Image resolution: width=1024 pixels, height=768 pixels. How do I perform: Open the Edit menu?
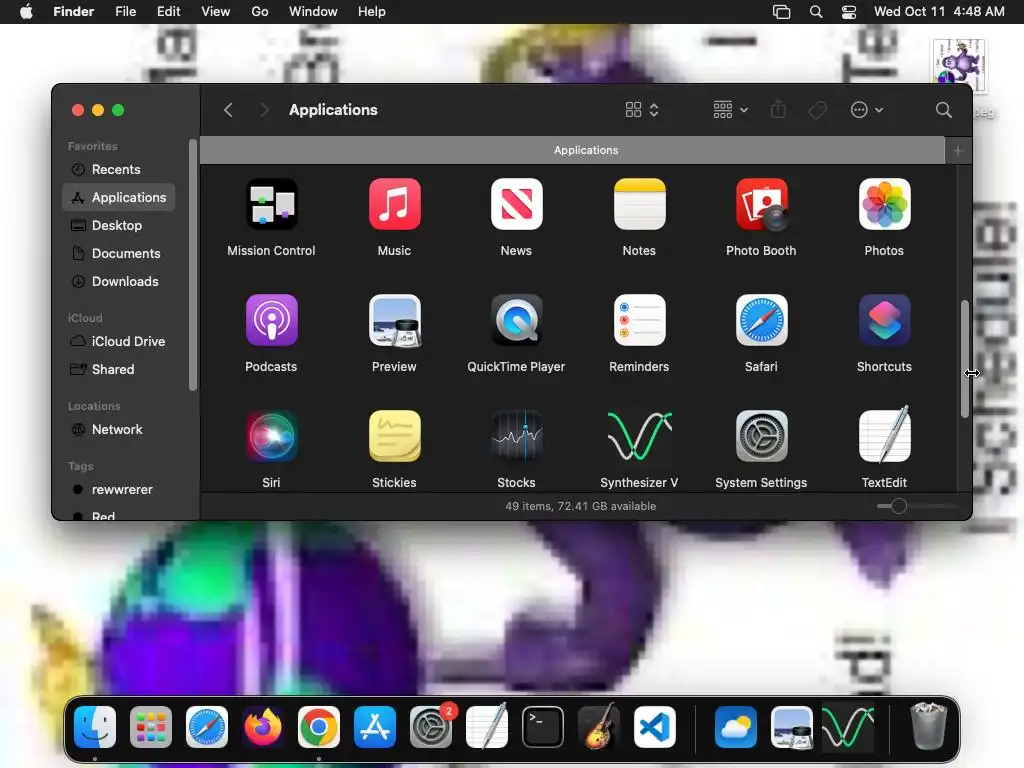[168, 12]
